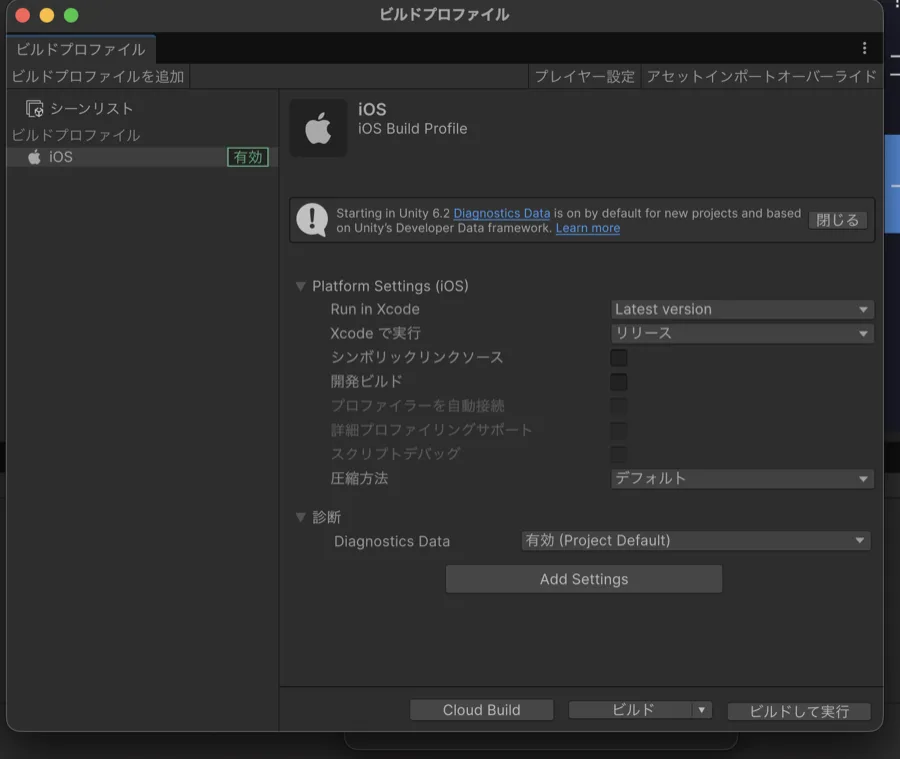Open プレイヤー設定
The image size is (900, 759).
584,76
